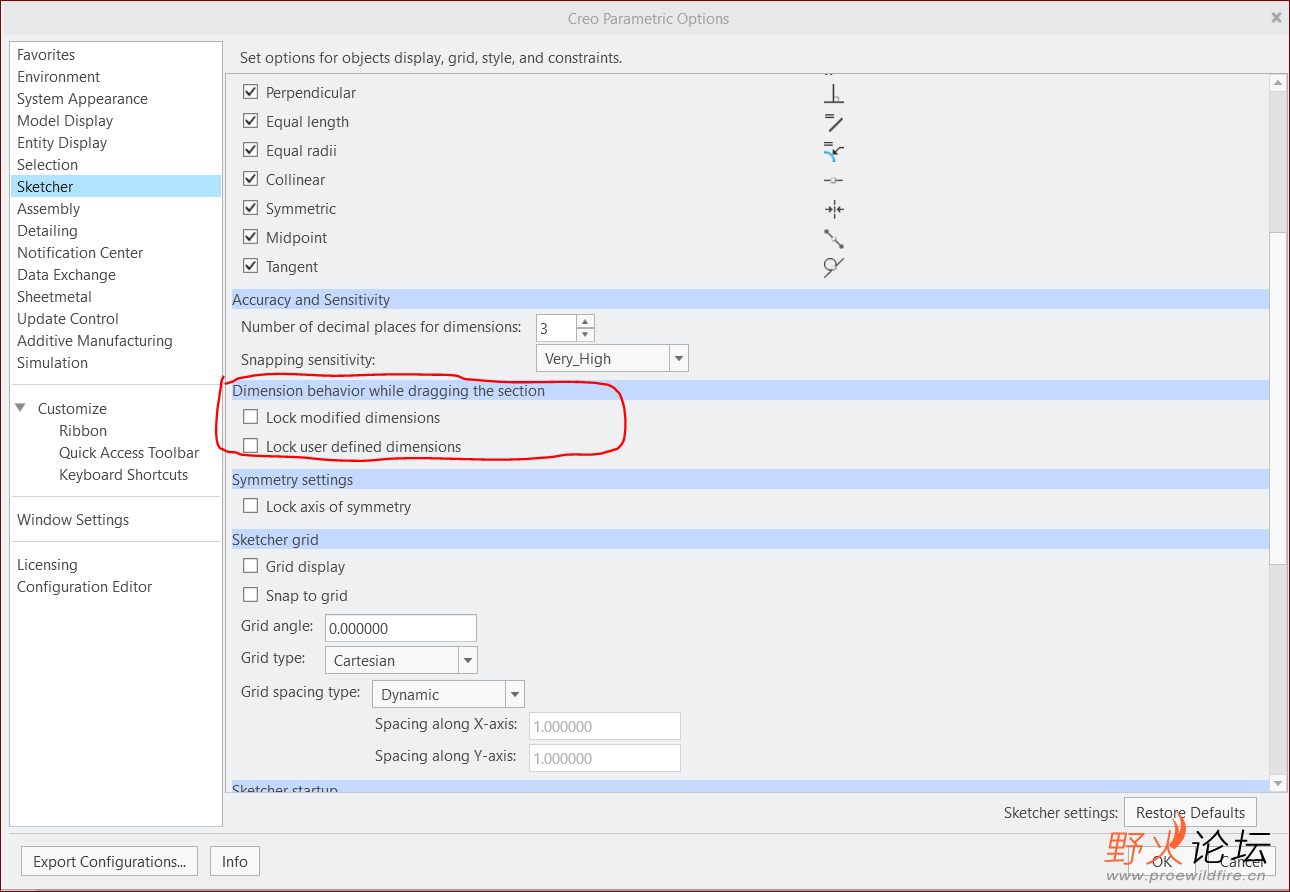Image resolution: width=1290 pixels, height=892 pixels.
Task: Click the Spacing along Y-axis field
Action: point(605,758)
